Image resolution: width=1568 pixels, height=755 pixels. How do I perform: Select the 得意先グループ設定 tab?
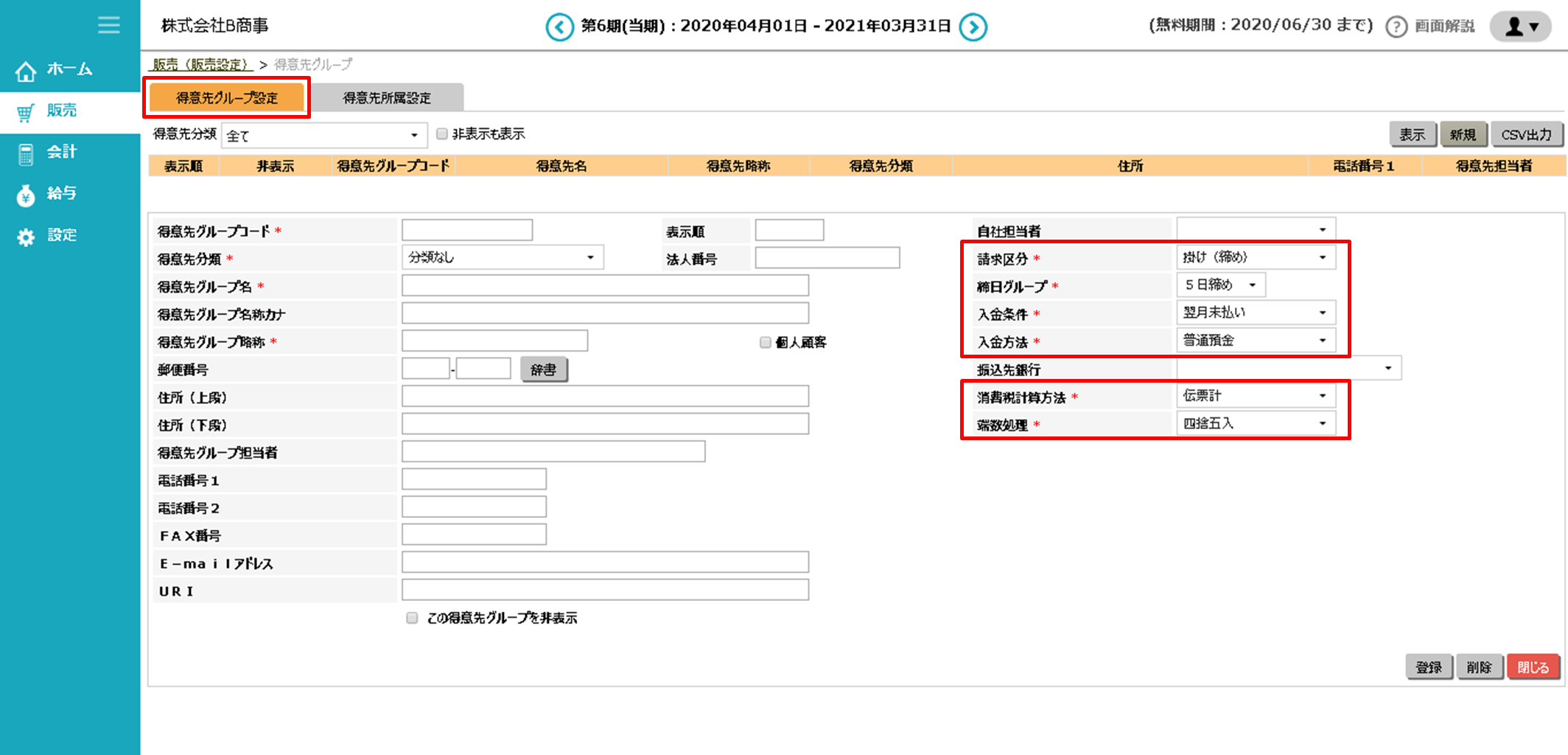pos(227,97)
